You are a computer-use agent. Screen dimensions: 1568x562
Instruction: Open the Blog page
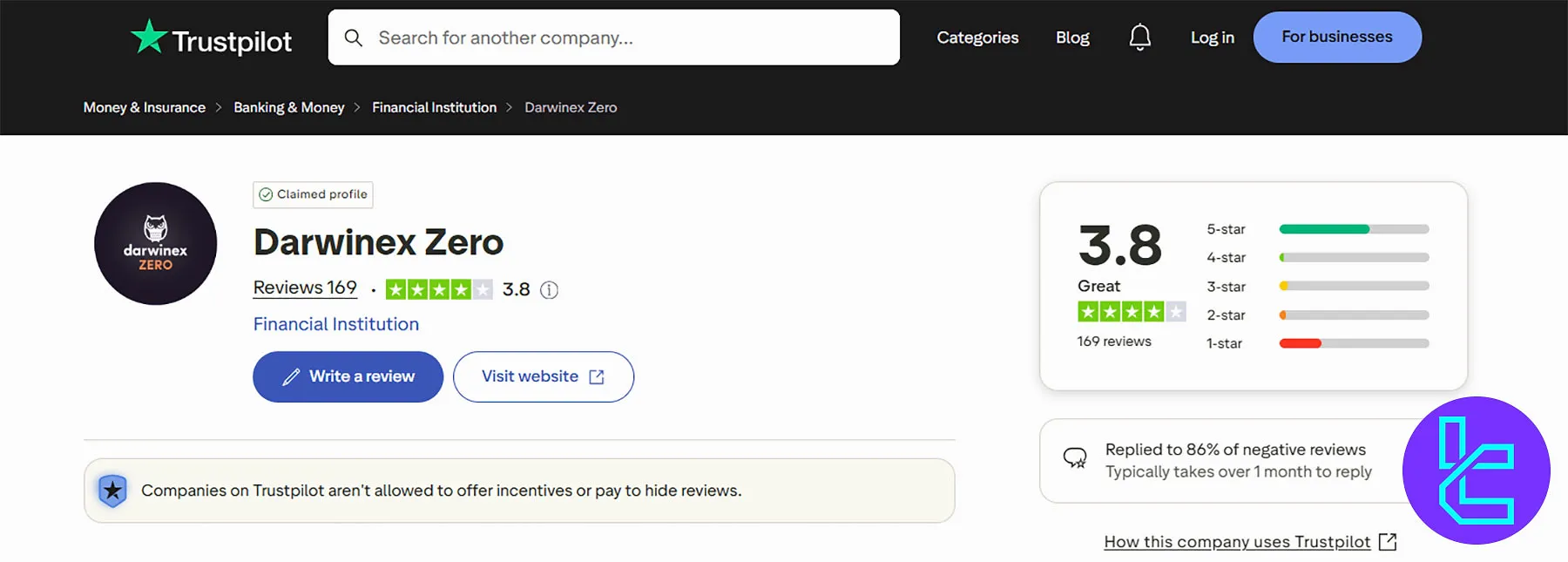click(x=1072, y=37)
